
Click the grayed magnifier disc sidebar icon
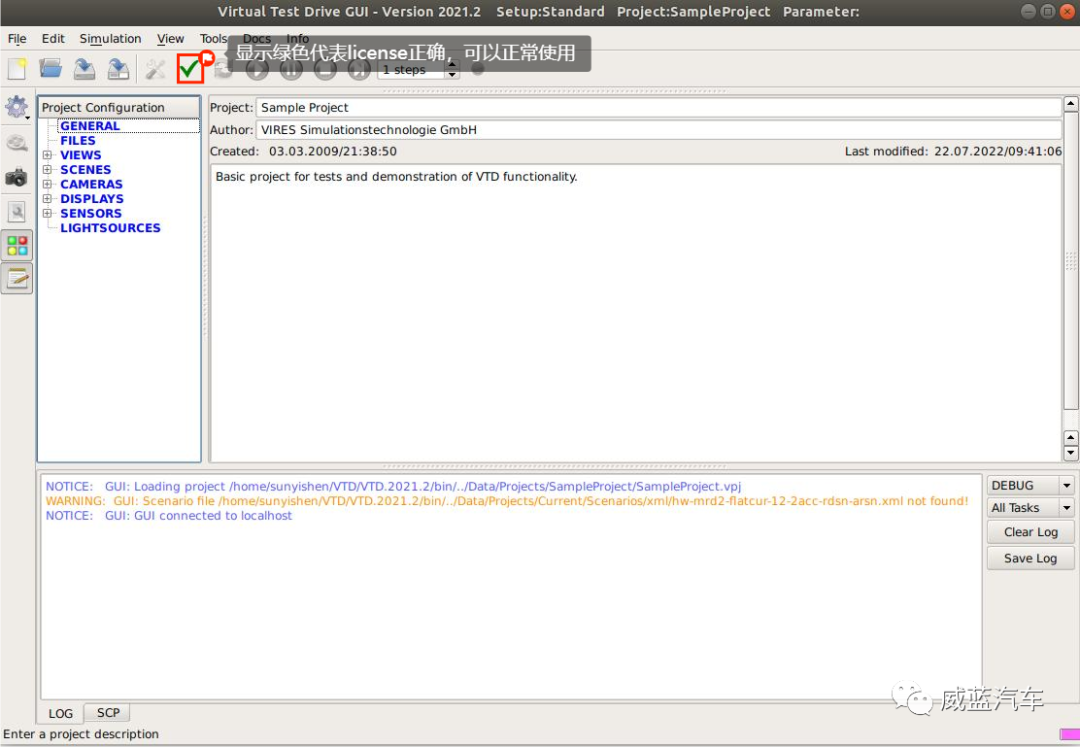pos(17,143)
